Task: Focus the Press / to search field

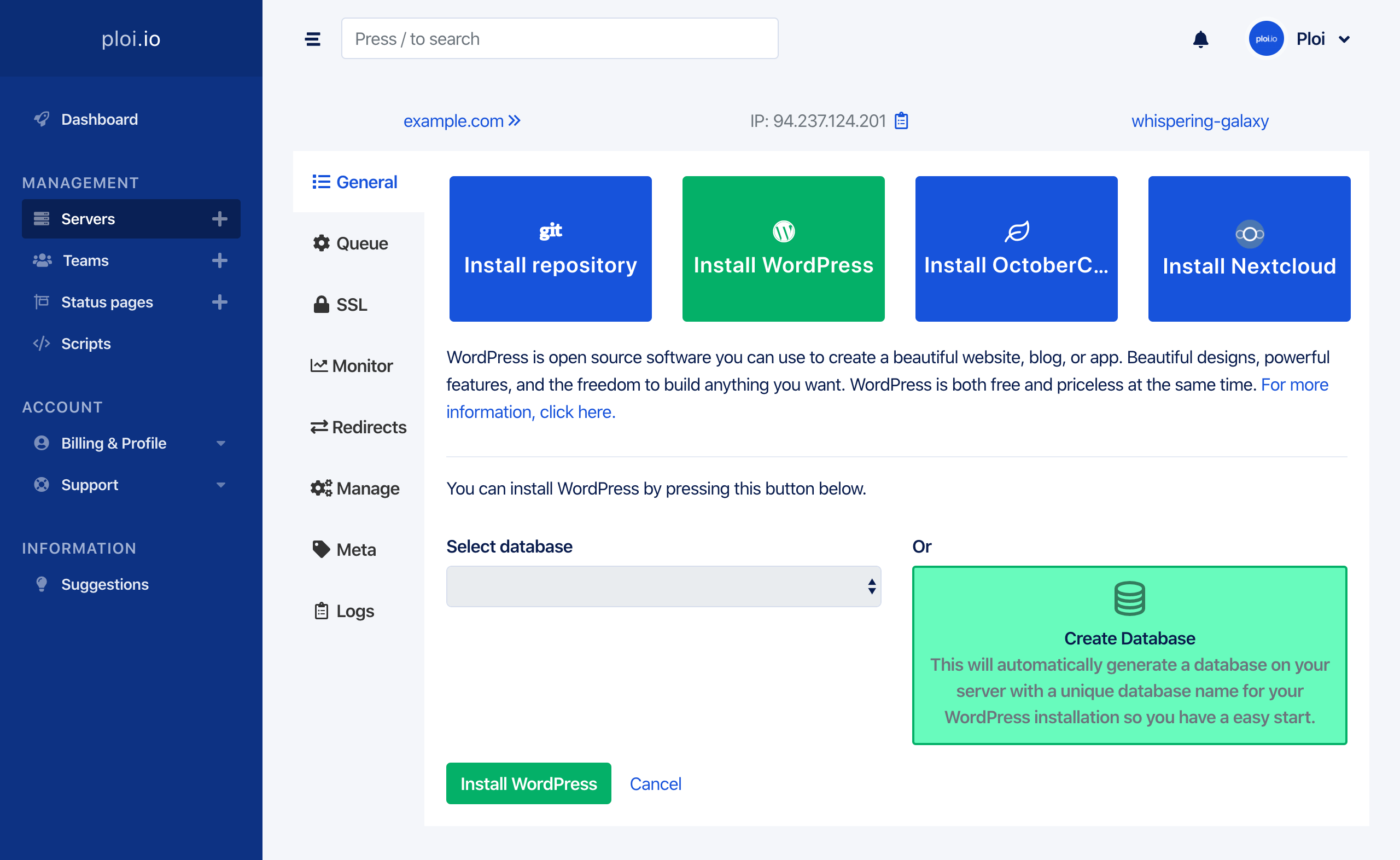Action: (559, 39)
